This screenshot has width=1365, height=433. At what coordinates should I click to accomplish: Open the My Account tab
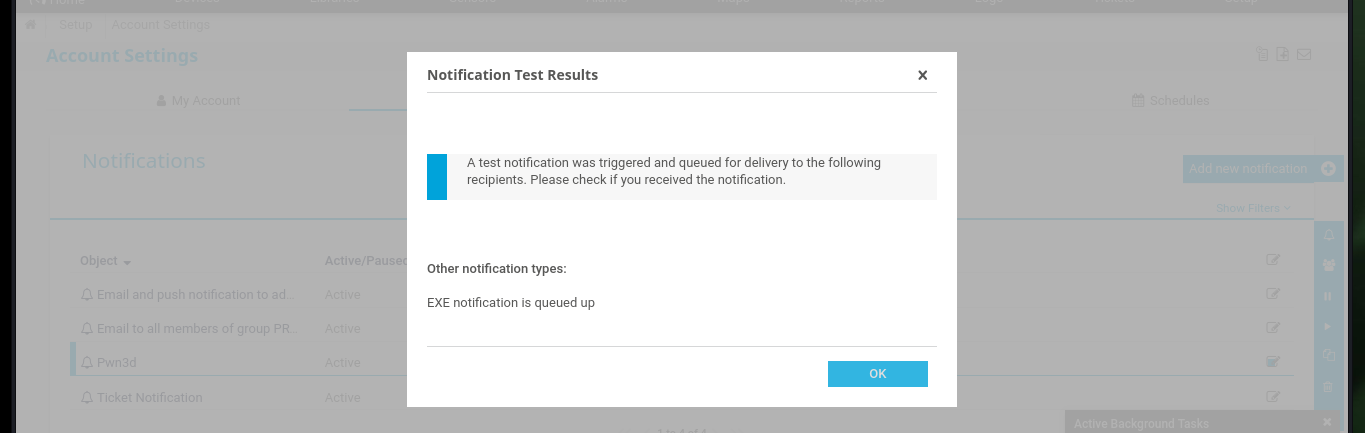[199, 101]
